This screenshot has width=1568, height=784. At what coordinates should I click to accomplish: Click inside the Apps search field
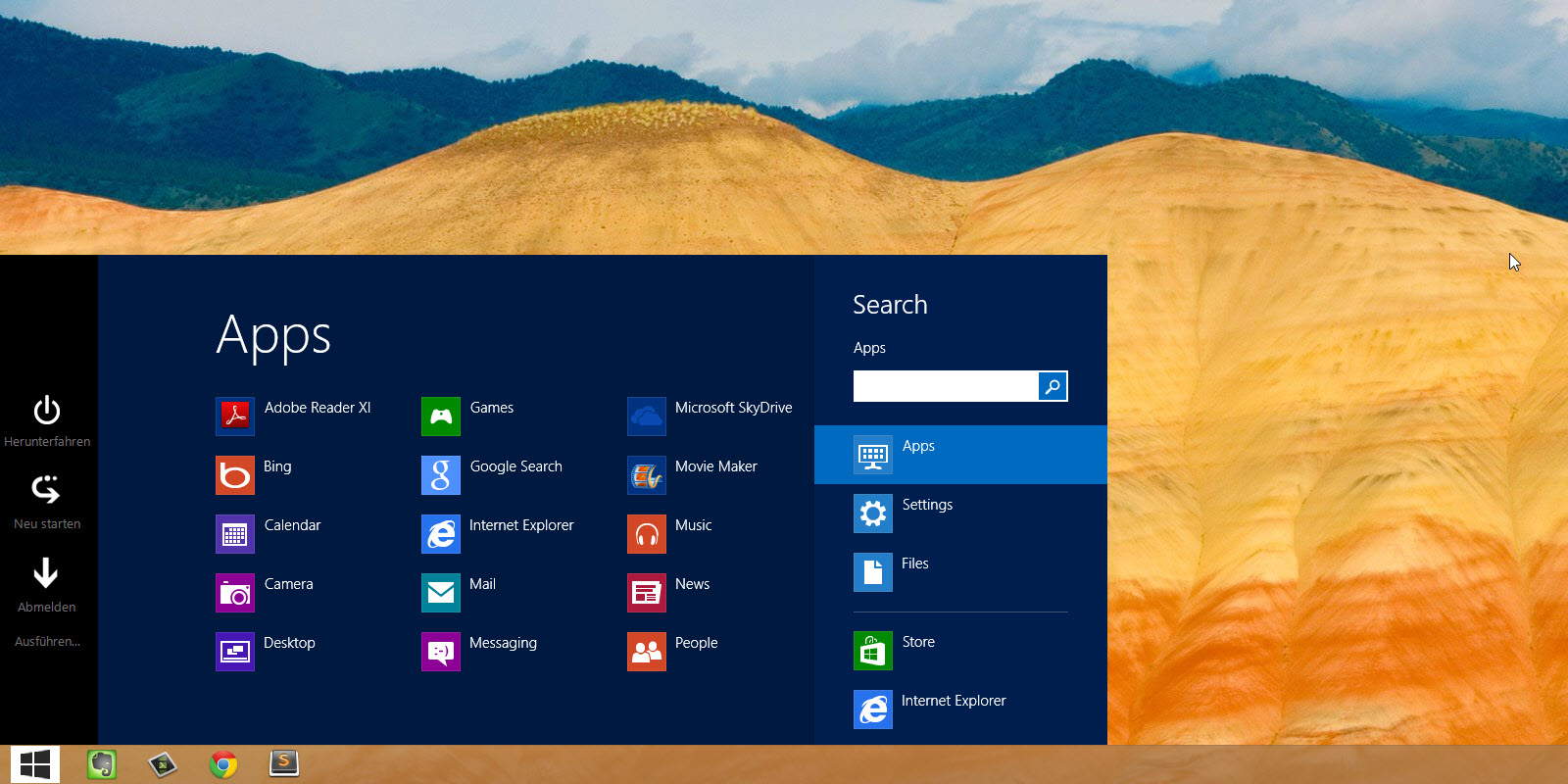coord(946,386)
